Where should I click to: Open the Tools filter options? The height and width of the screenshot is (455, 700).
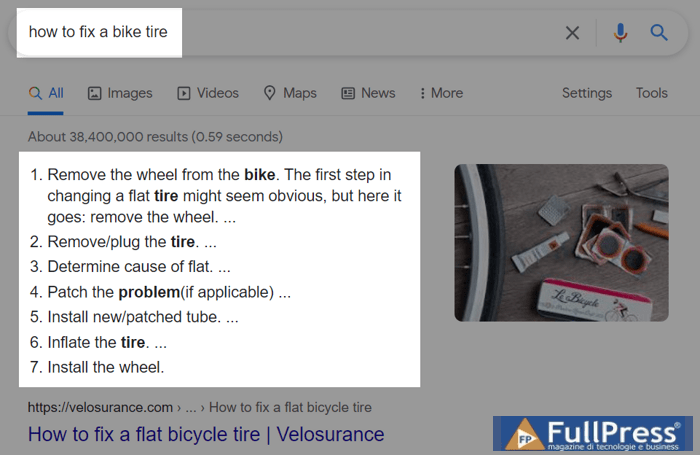(651, 93)
